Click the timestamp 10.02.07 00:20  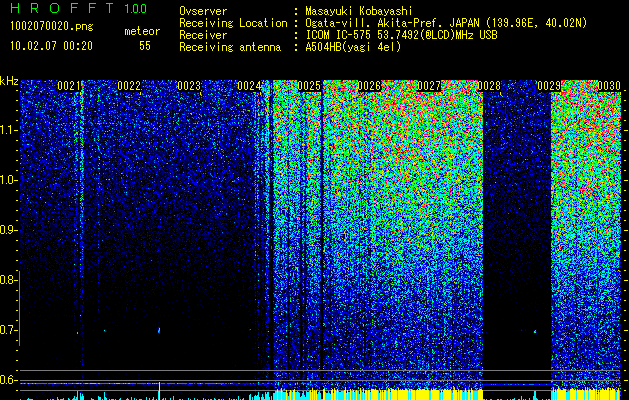pos(51,46)
